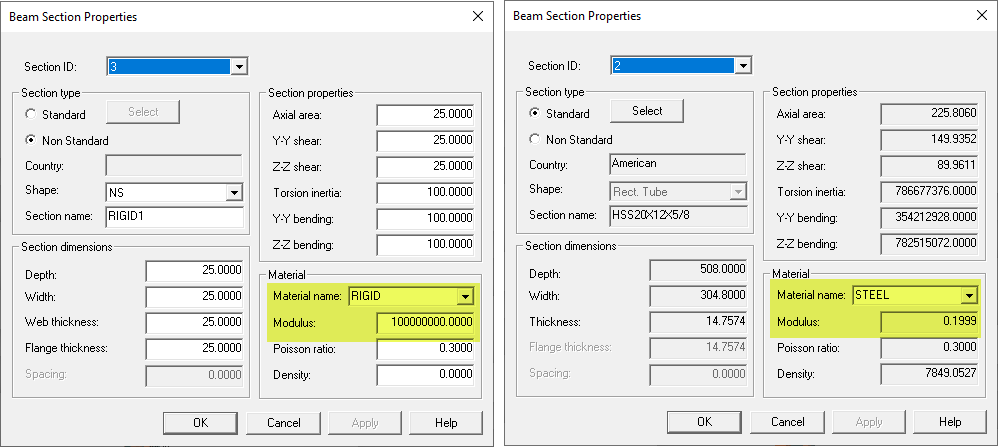Click the Modulus field showing 100000000.0000
The image size is (998, 447).
pyautogui.click(x=425, y=323)
